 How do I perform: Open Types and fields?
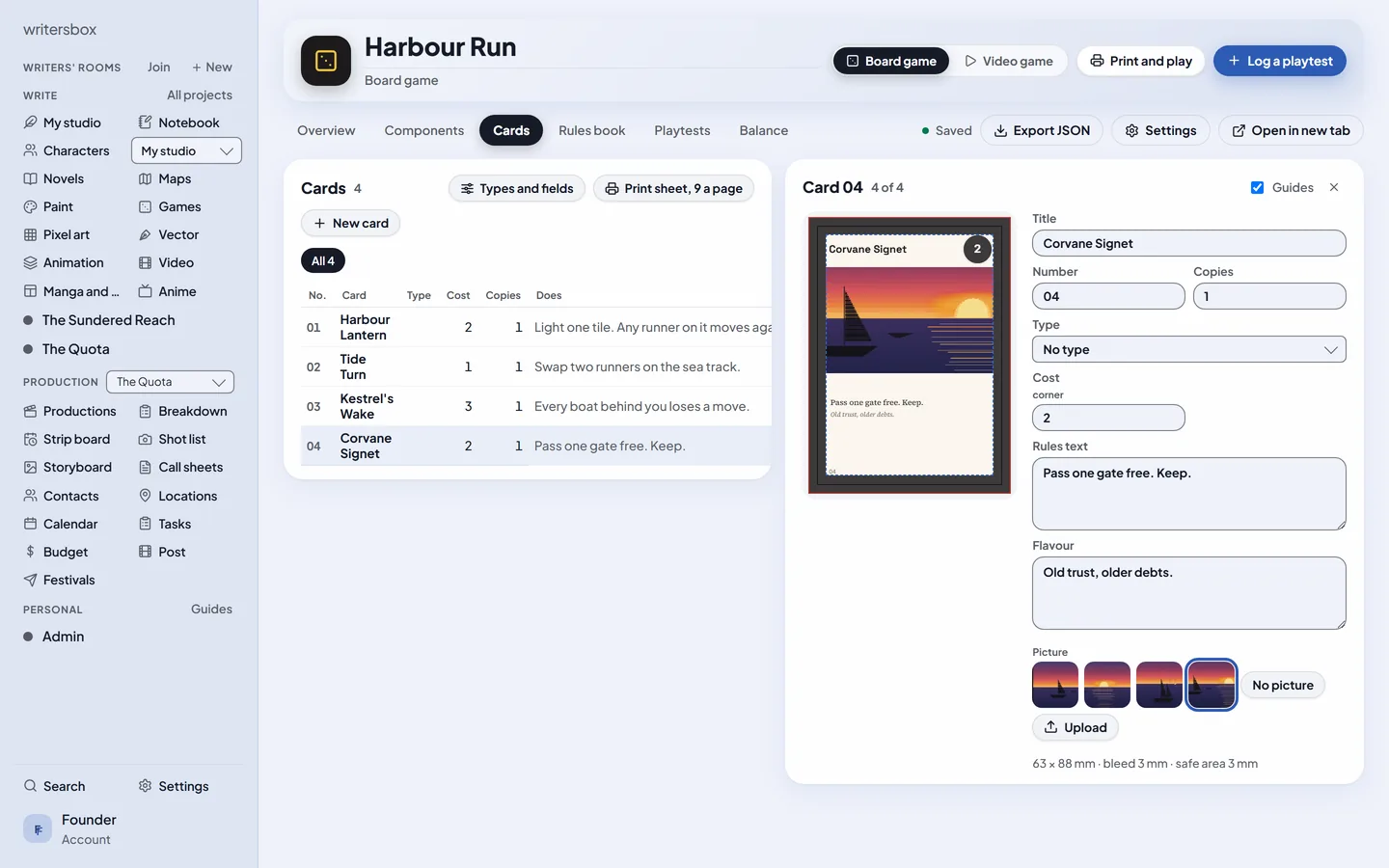(x=517, y=188)
